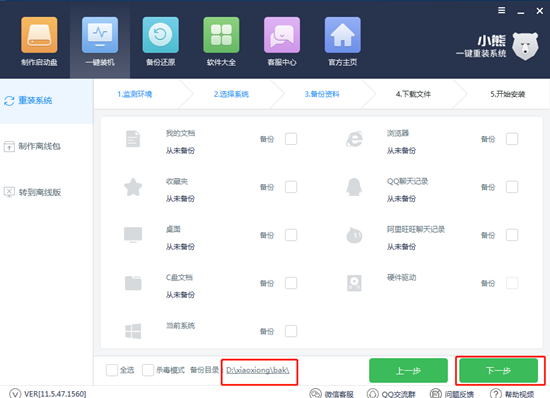Image resolution: width=550 pixels, height=398 pixels.
Task: Go to step 5.开始安装
Action: 508,94
